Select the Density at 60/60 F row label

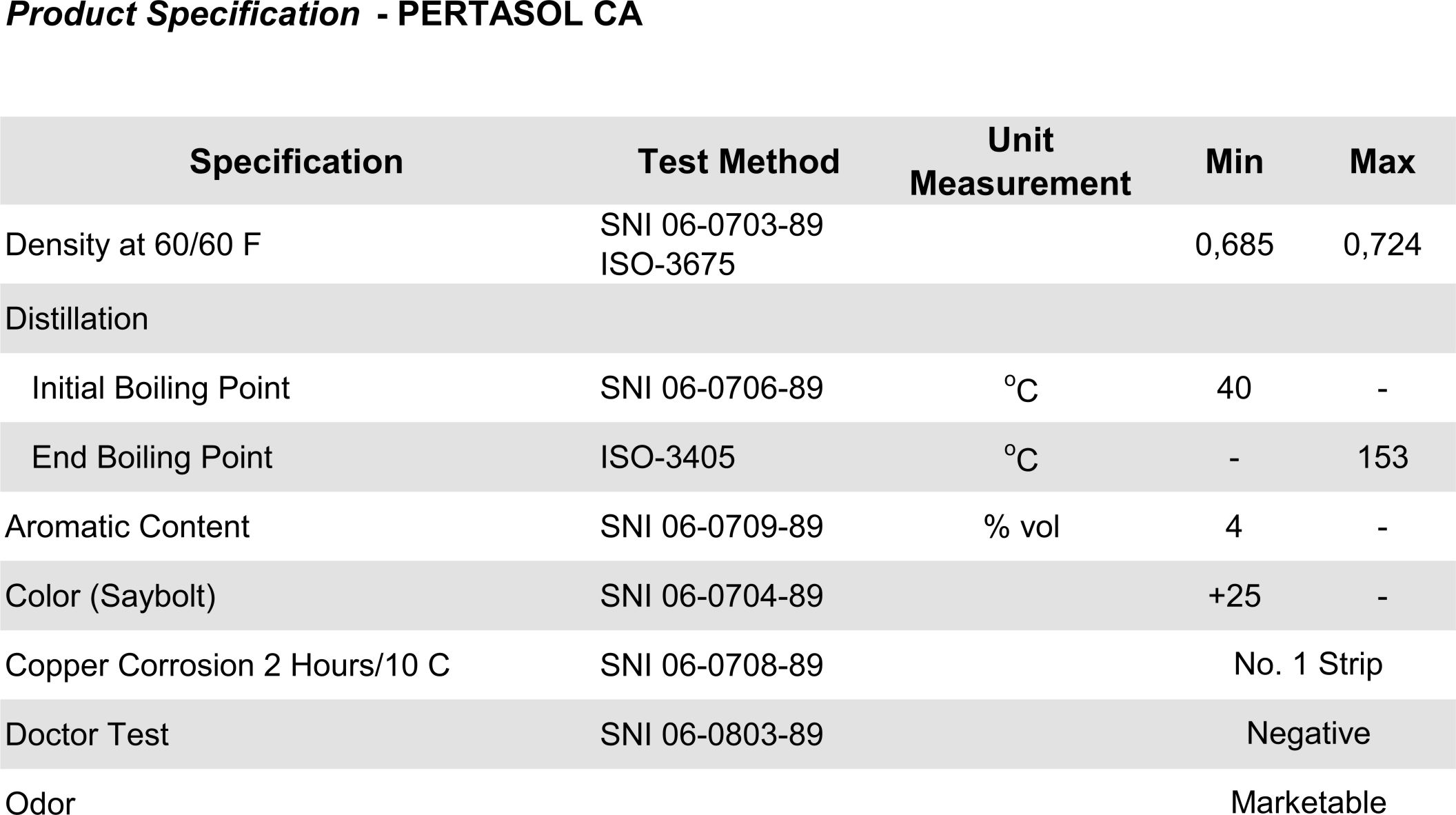[133, 245]
